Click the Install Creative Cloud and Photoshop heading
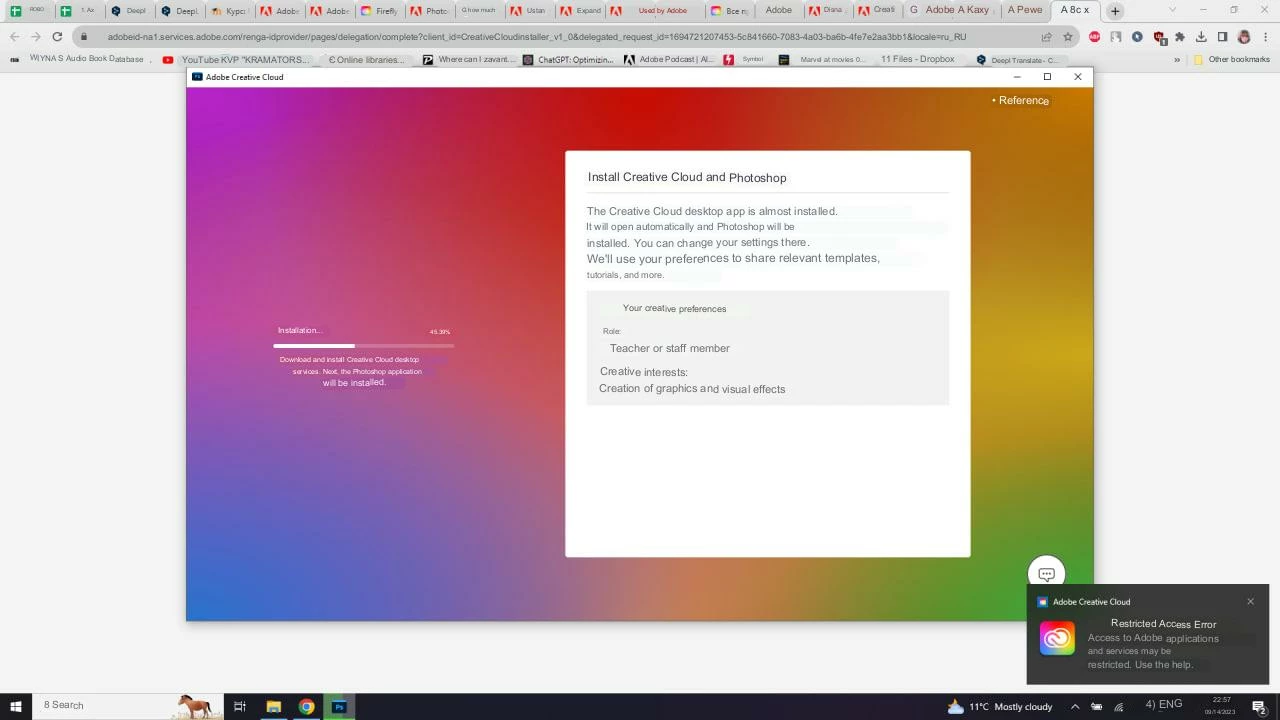 pos(687,177)
